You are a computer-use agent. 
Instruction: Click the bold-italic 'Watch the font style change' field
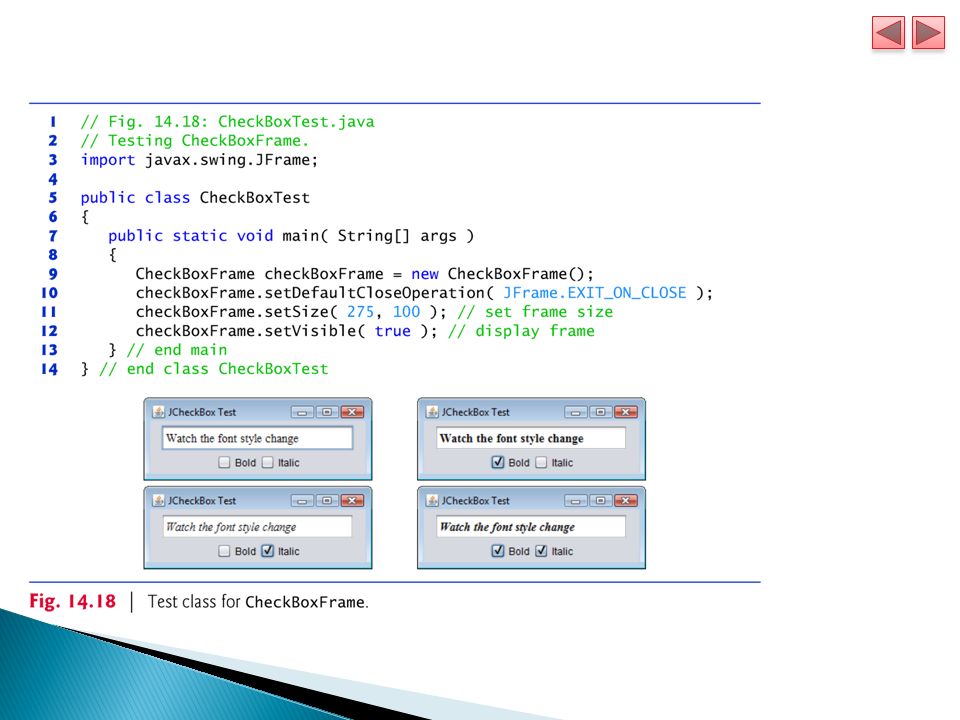[531, 527]
